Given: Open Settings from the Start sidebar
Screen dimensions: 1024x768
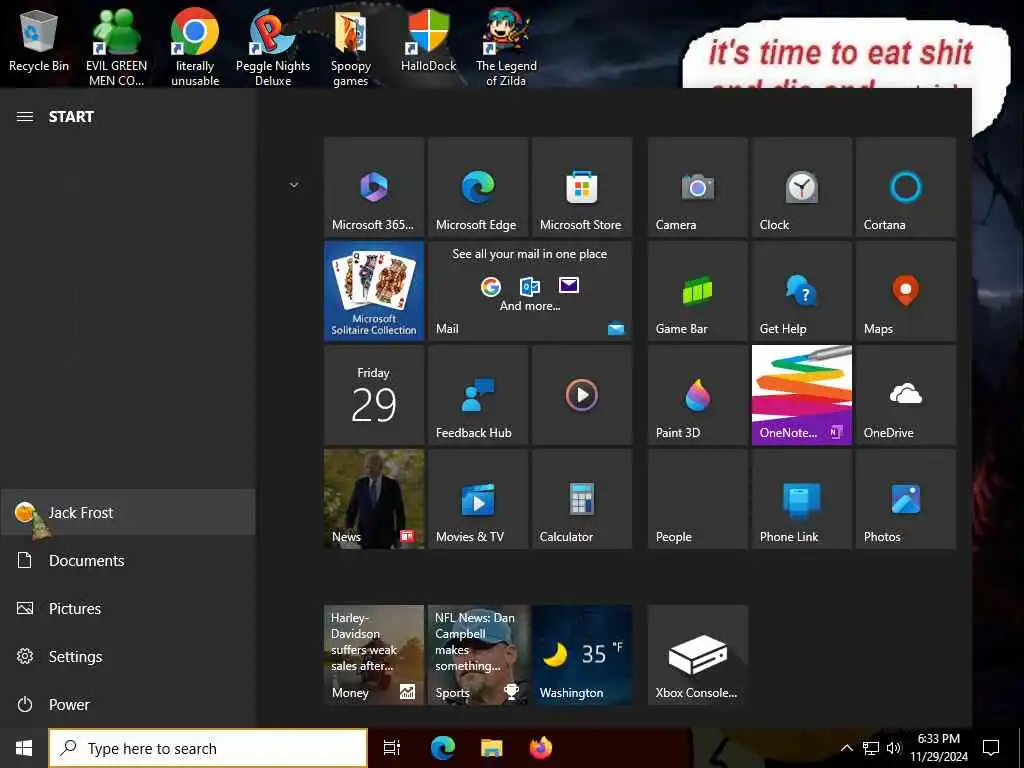Looking at the screenshot, I should tap(128, 656).
